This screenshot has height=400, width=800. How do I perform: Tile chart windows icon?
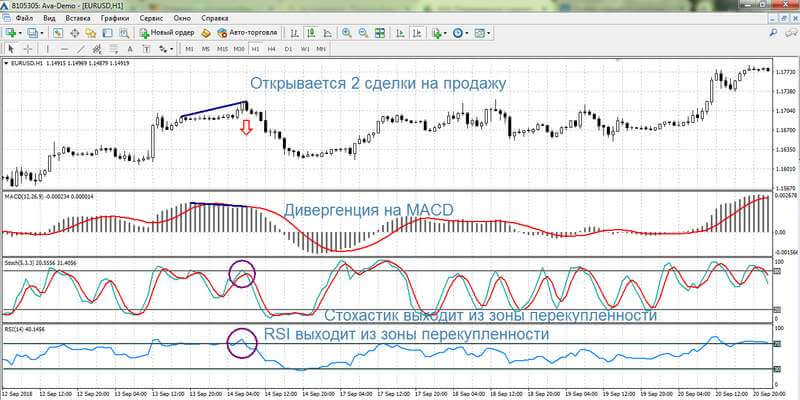pos(380,33)
